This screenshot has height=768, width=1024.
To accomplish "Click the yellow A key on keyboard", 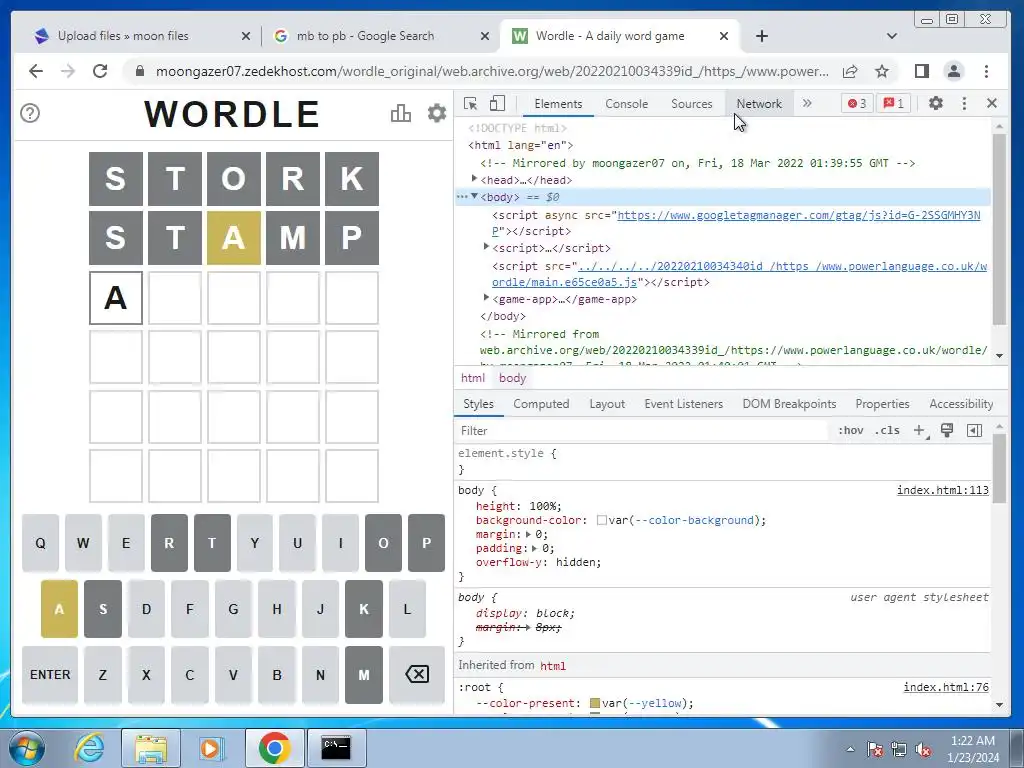I will (59, 609).
